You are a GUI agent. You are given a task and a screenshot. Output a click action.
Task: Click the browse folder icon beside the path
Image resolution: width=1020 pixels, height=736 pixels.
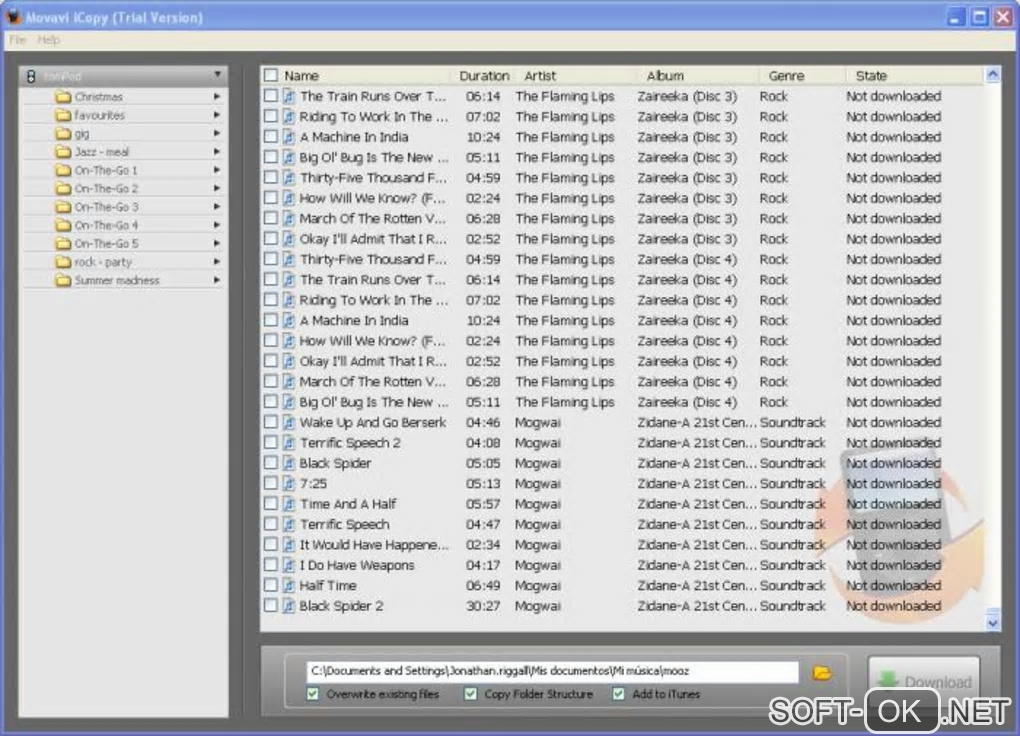click(822, 672)
